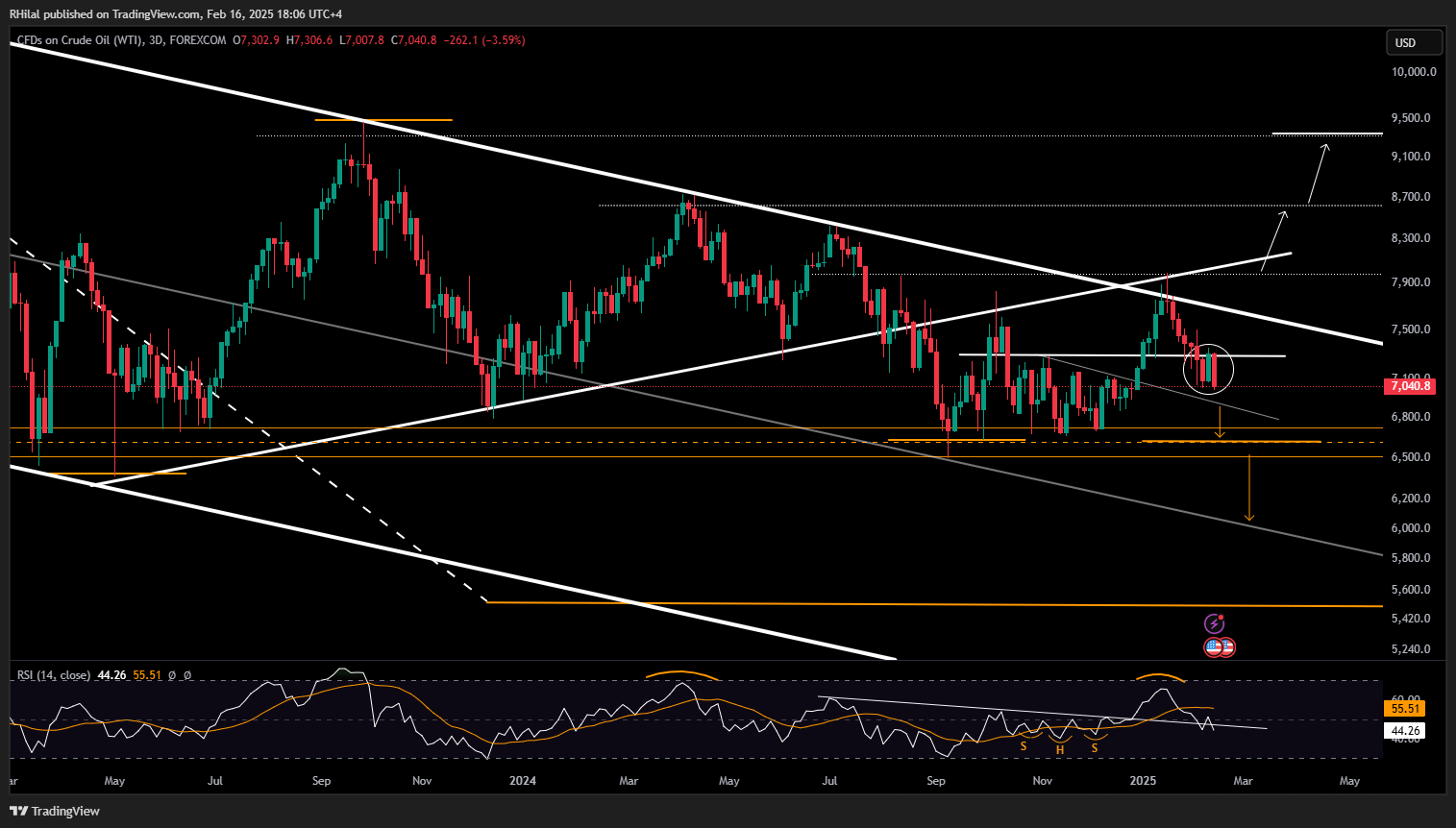Open the 3D interval in the chart legend
This screenshot has width=1456, height=828.
156,40
